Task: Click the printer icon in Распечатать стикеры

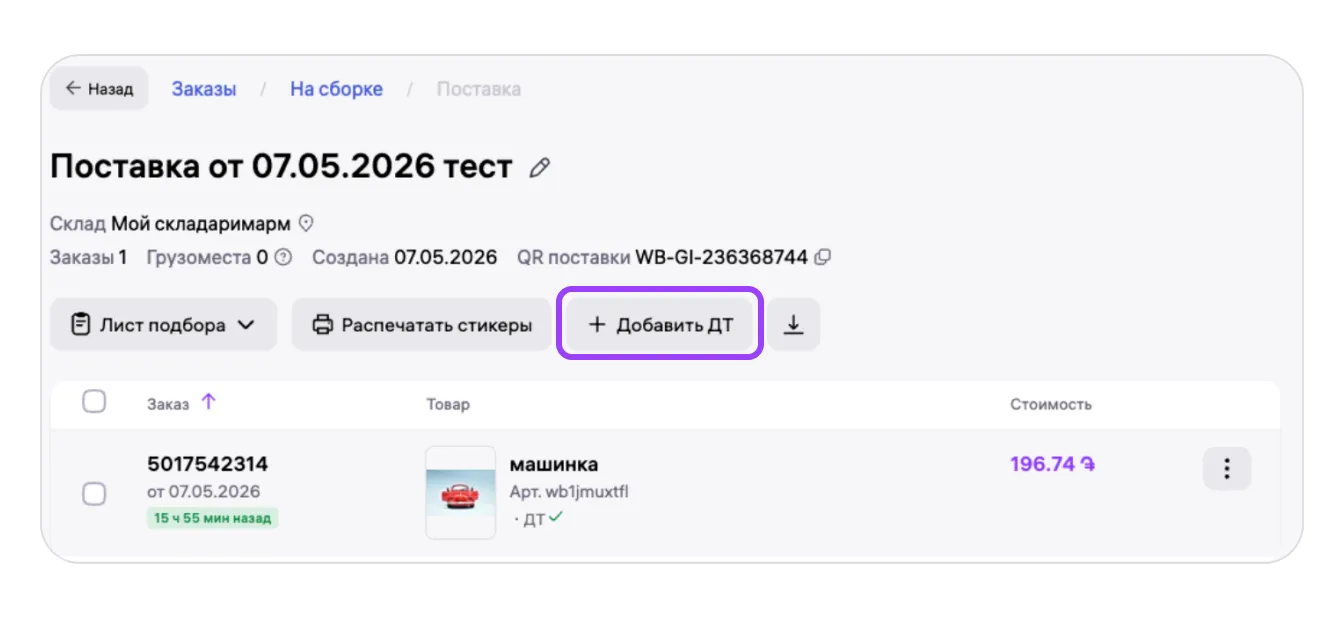Action: (x=322, y=325)
